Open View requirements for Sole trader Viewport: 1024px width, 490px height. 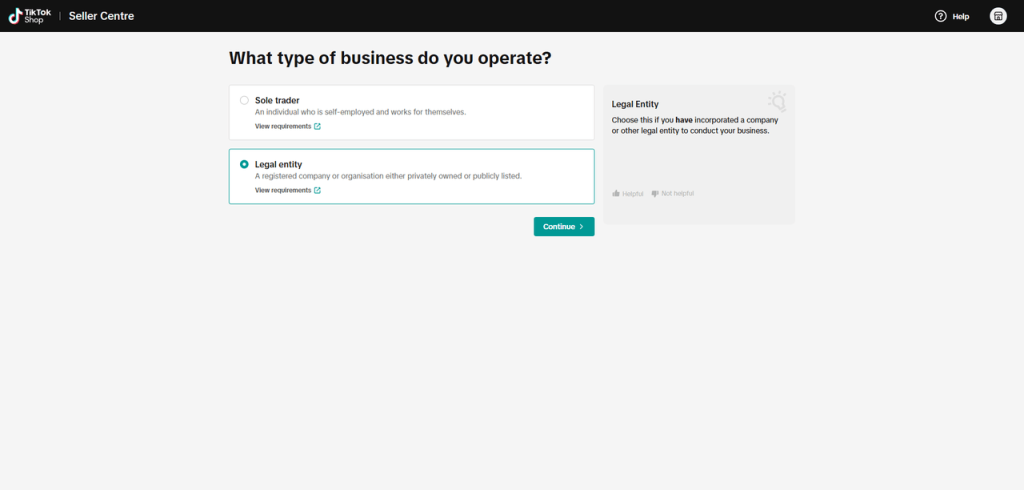(283, 127)
